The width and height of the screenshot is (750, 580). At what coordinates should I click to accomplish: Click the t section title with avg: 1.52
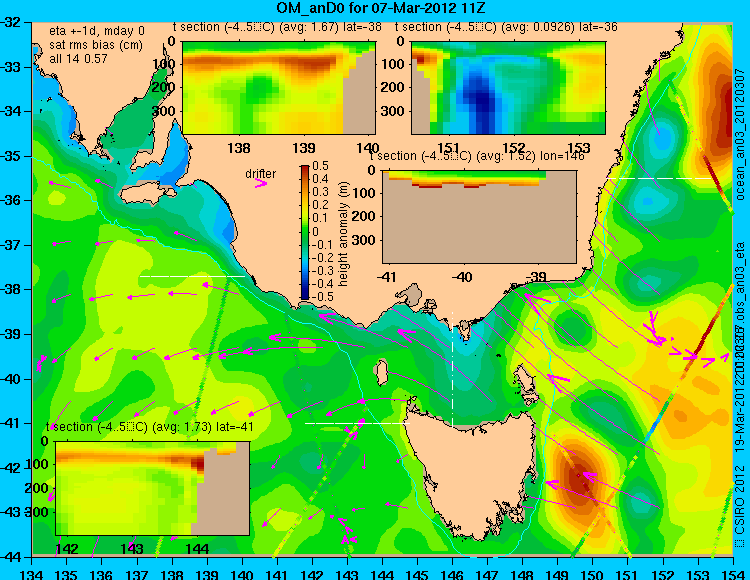pos(477,156)
